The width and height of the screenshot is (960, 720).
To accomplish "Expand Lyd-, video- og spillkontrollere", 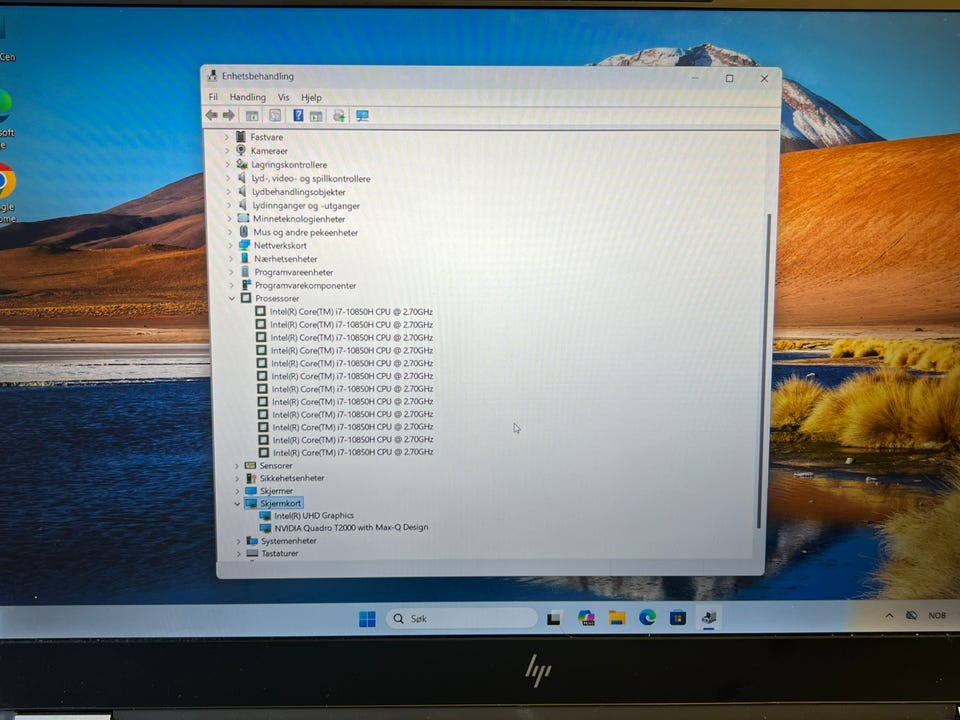I will coord(228,178).
